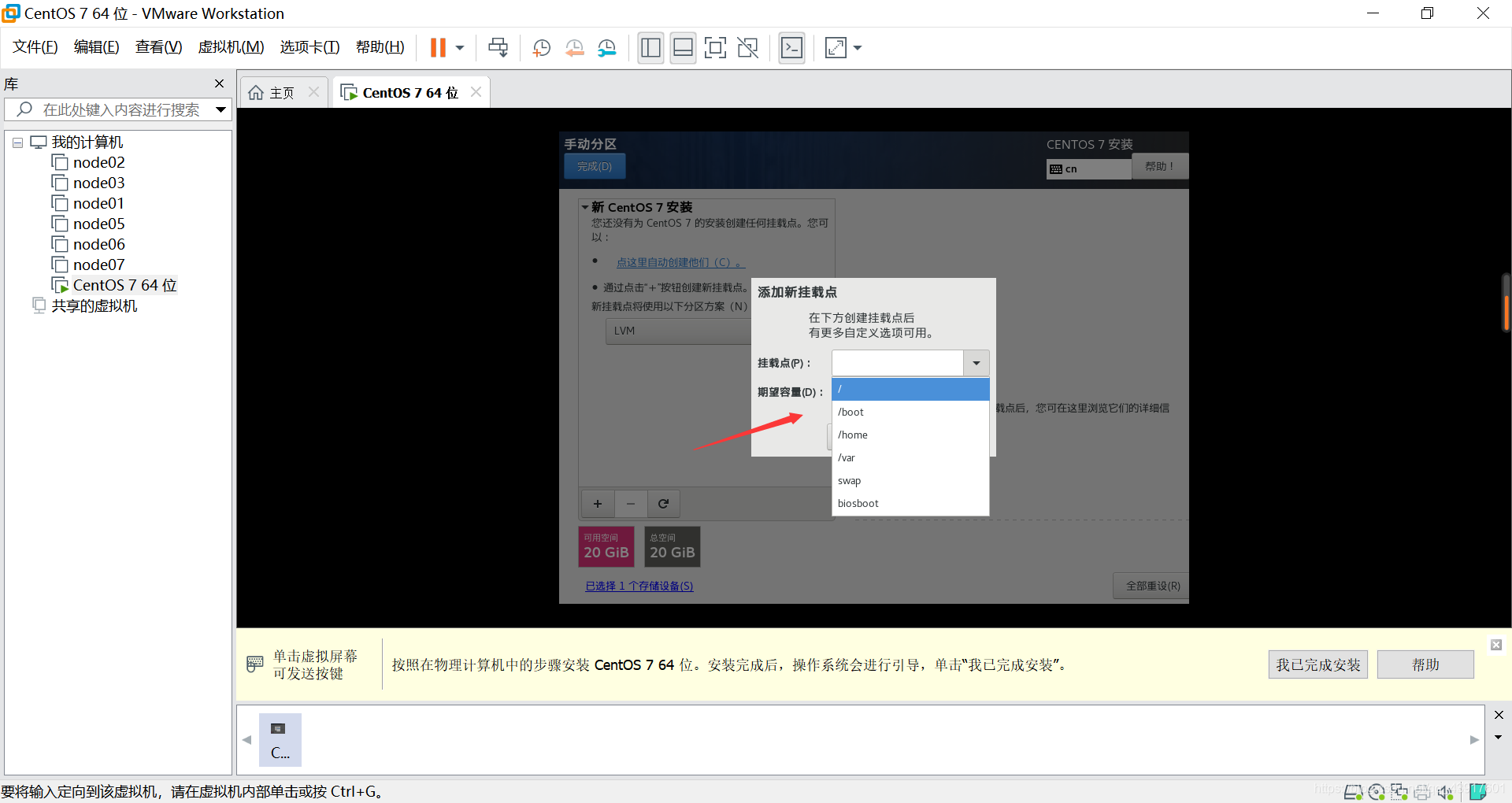Viewport: 1512px width, 803px height.
Task: Click the Unity mode toolbar icon
Action: [x=747, y=48]
